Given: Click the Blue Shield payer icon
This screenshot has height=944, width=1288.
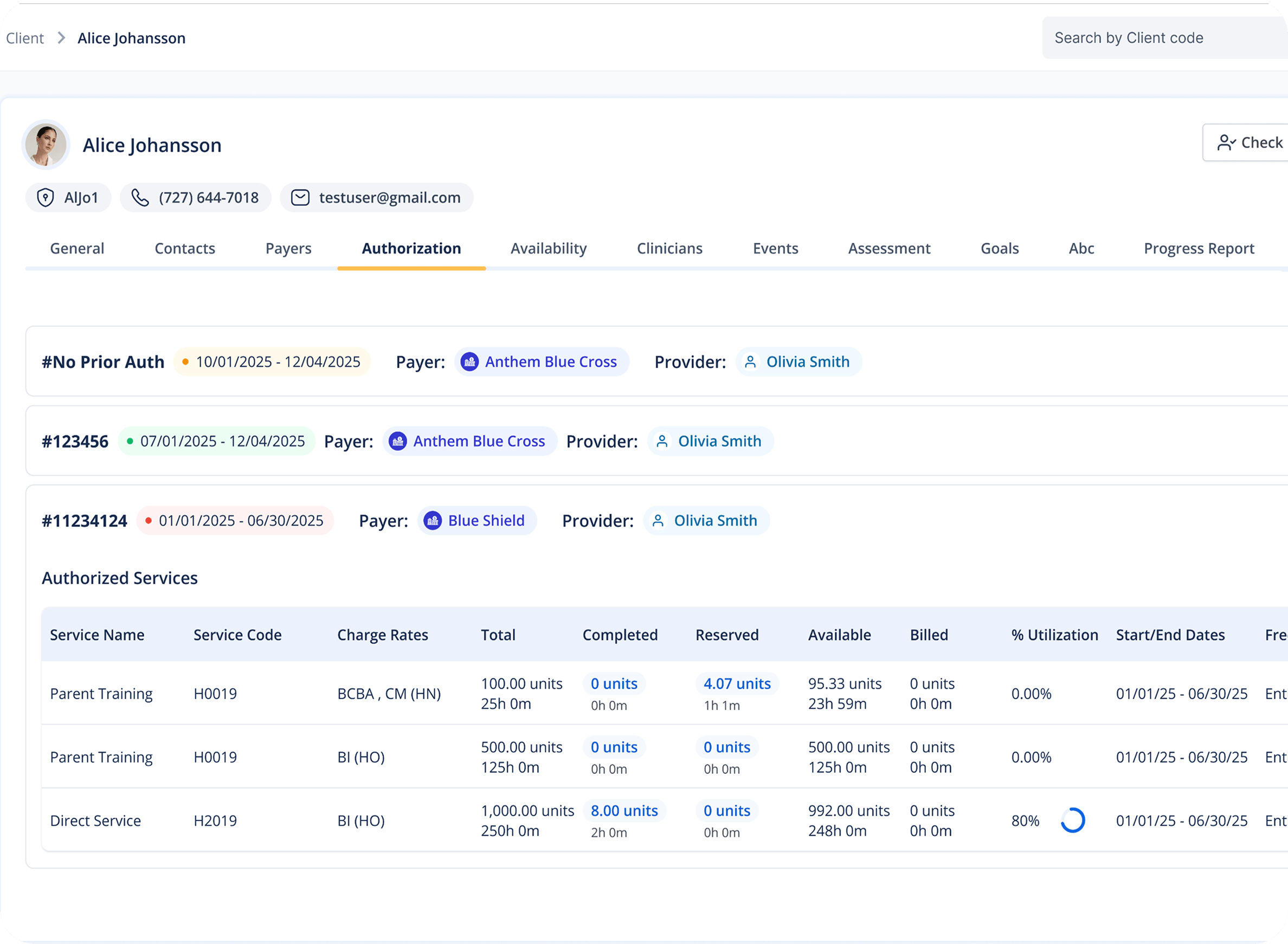Looking at the screenshot, I should point(432,521).
